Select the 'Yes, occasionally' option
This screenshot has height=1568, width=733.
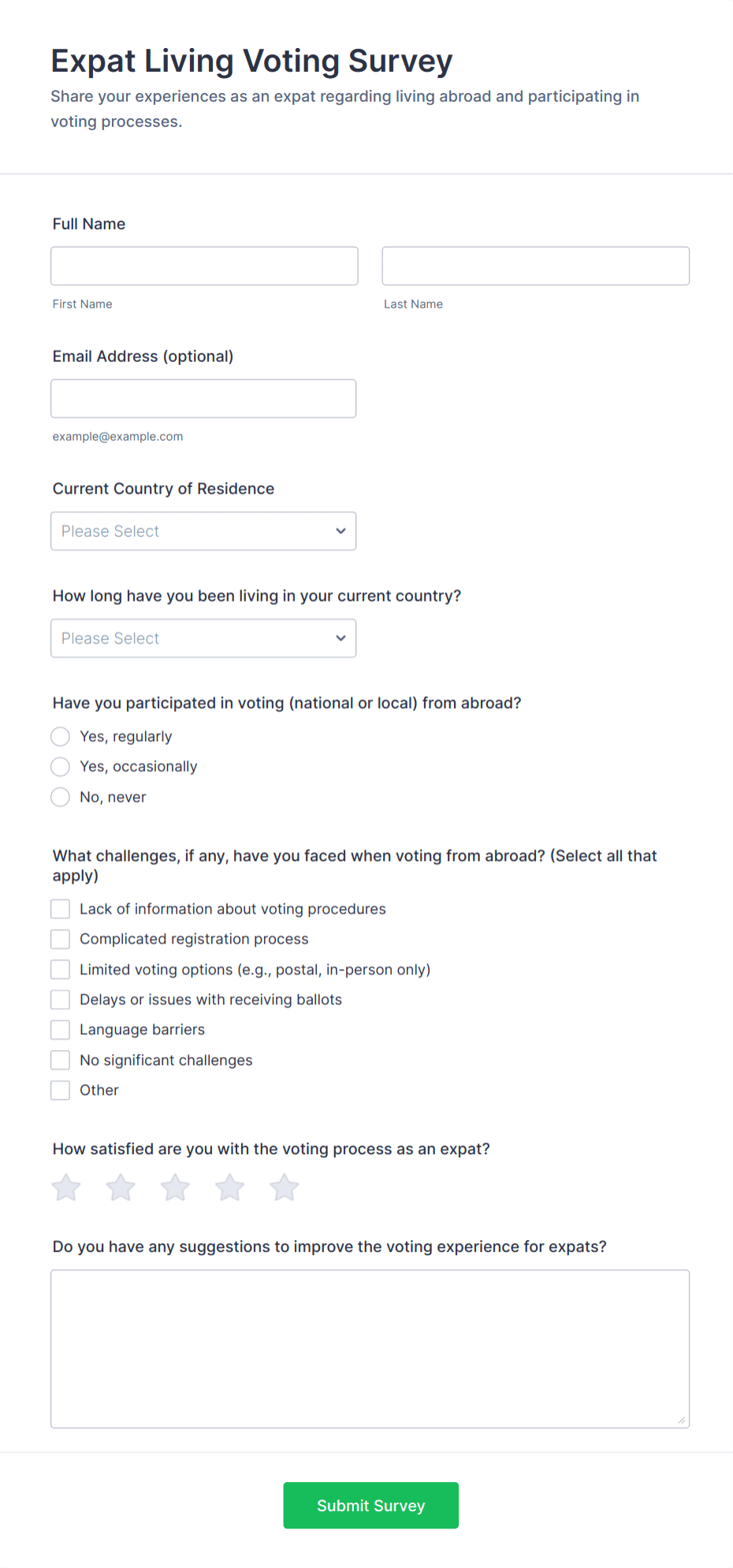(60, 766)
